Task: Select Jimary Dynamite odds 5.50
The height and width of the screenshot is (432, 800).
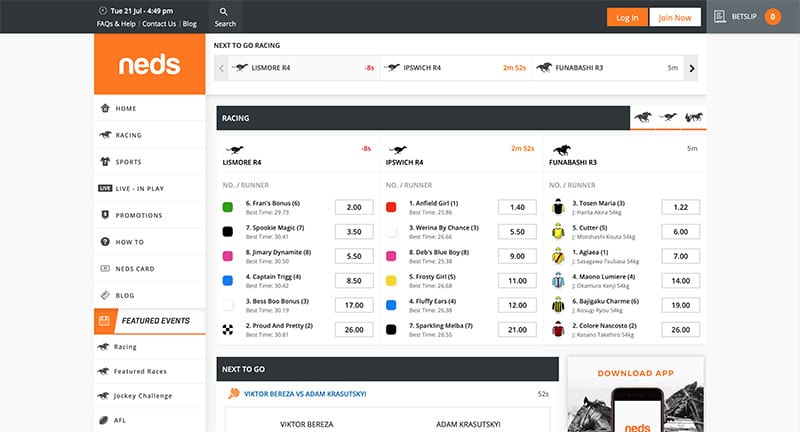Action: click(x=354, y=256)
